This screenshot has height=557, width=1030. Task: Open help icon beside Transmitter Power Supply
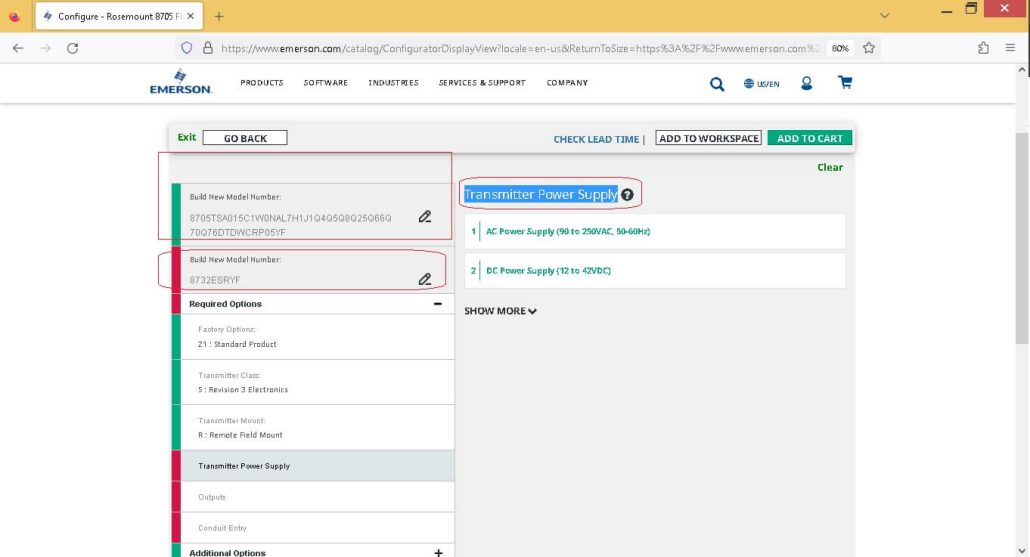pyautogui.click(x=627, y=194)
